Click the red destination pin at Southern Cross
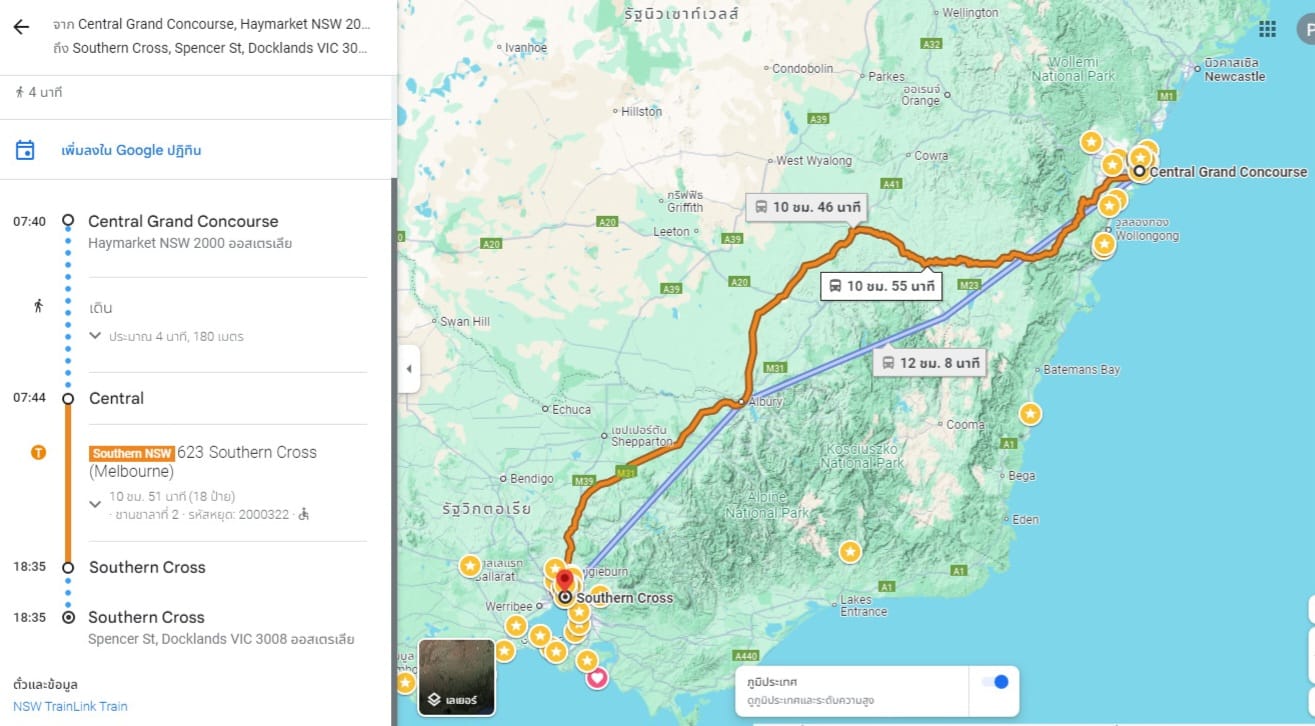This screenshot has width=1315, height=726. point(565,581)
